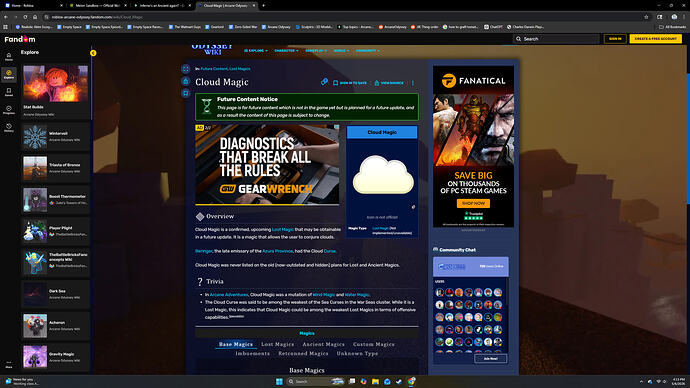
Task: Open File Explorer from the taskbar
Action: (375, 381)
